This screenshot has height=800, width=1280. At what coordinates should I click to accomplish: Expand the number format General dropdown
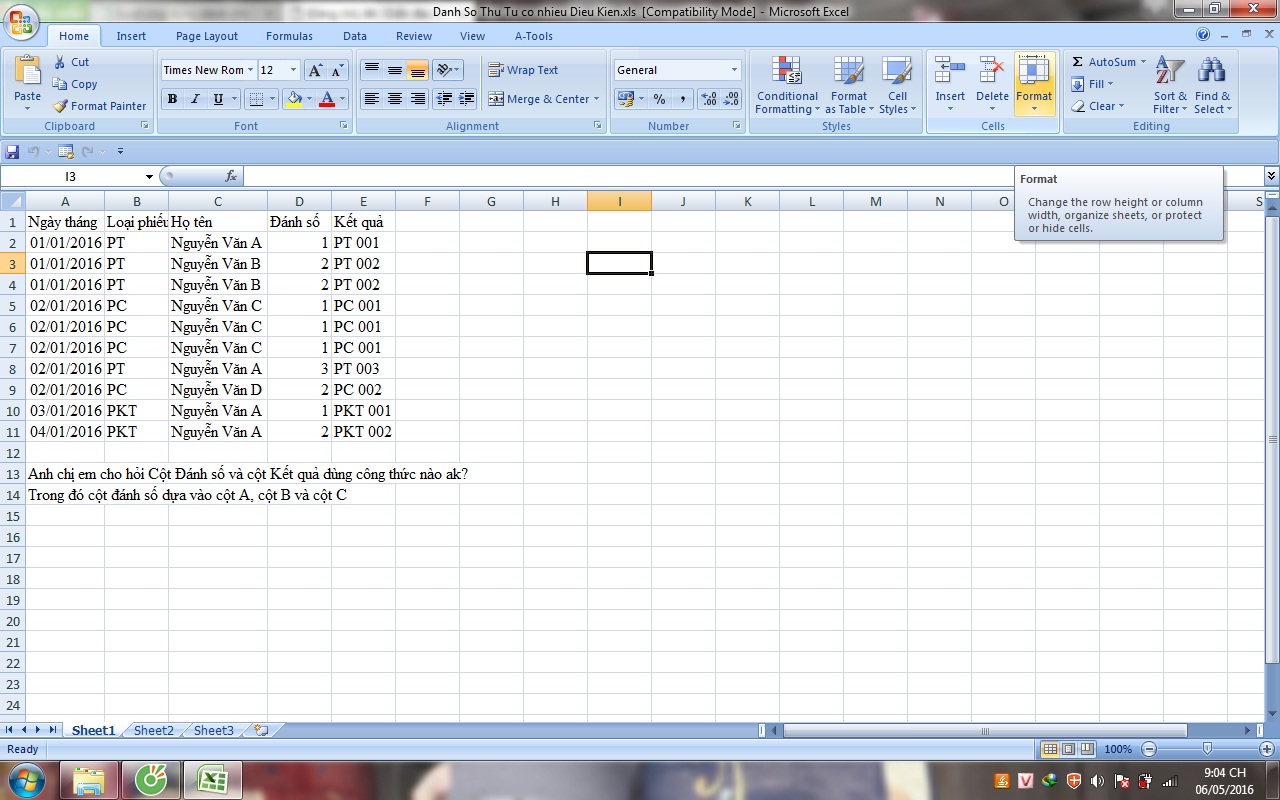tap(734, 70)
